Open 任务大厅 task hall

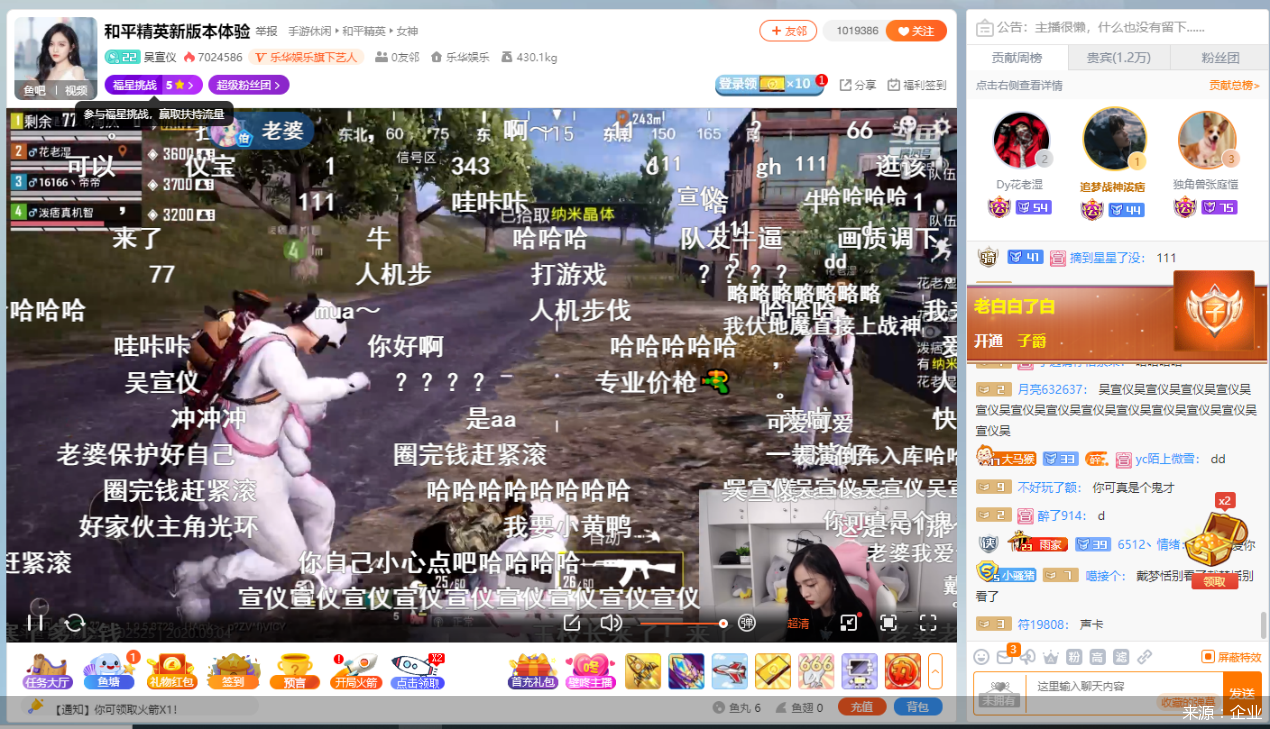pyautogui.click(x=48, y=671)
